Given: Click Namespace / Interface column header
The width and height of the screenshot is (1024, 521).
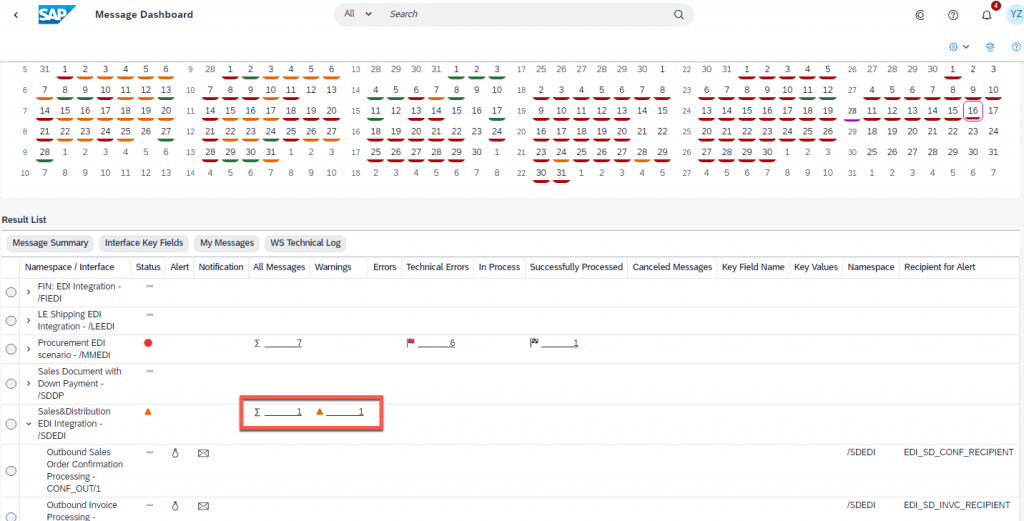Looking at the screenshot, I should (69, 267).
